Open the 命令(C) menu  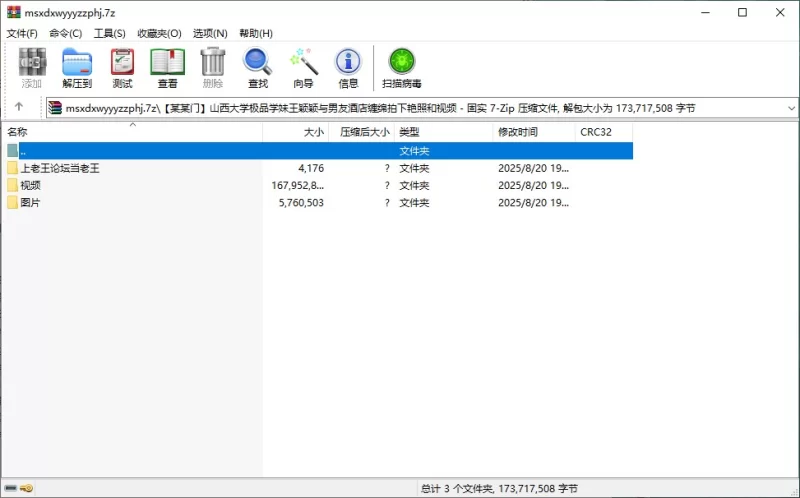click(x=65, y=34)
